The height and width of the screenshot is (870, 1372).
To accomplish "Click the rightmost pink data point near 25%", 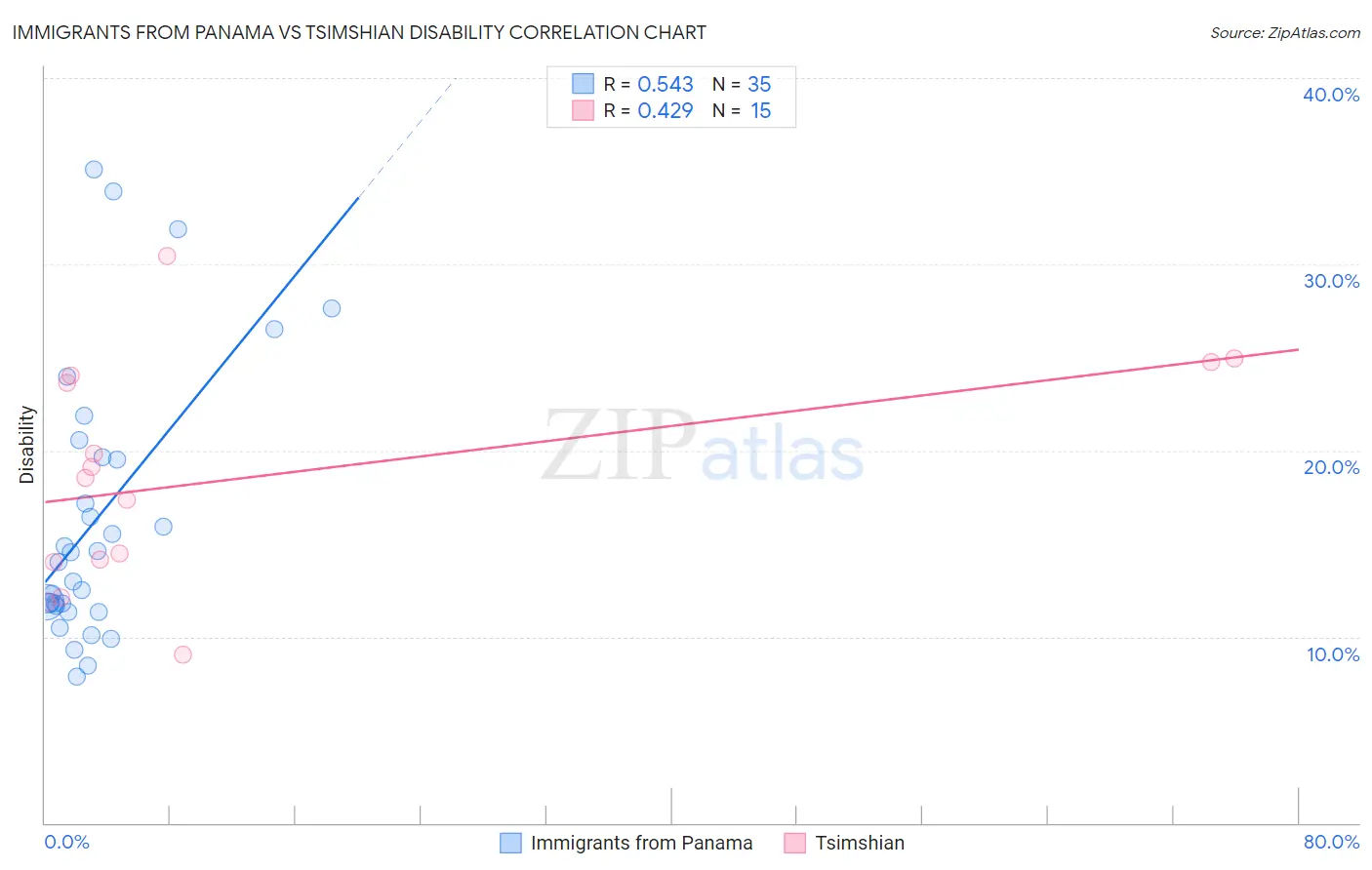I will pos(1234,359).
